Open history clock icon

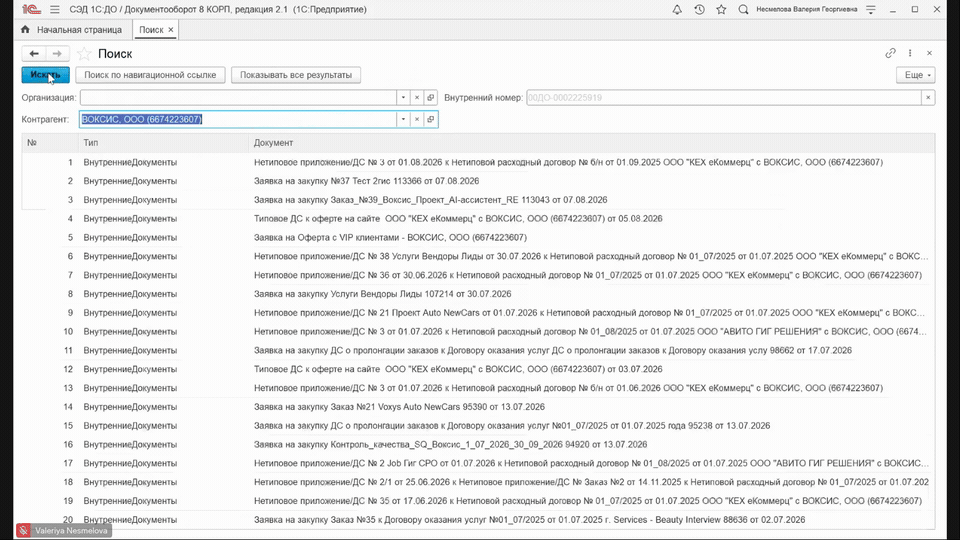tap(699, 9)
